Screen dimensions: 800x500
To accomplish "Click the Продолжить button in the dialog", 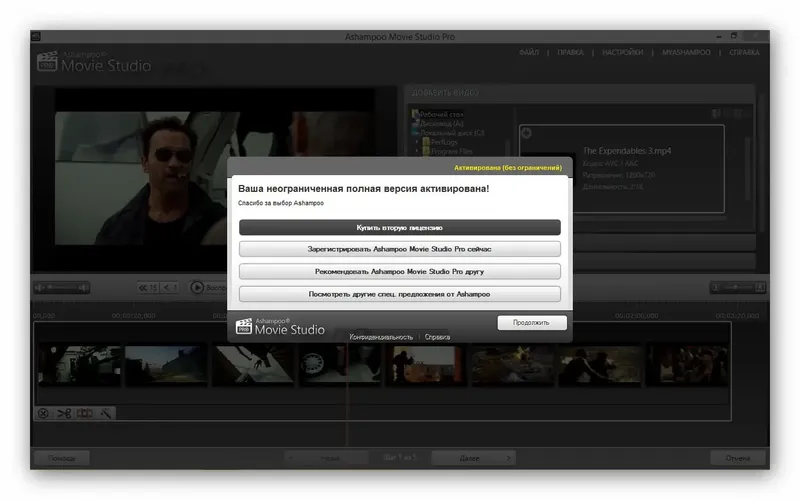I will coord(532,322).
